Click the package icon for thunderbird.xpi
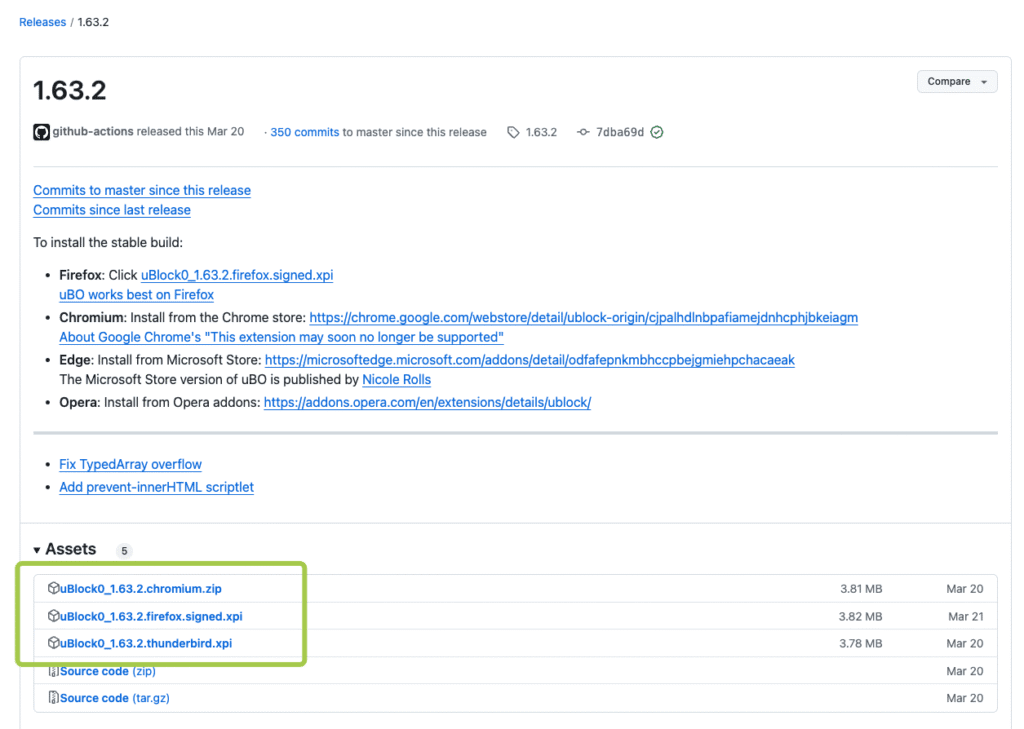Image resolution: width=1024 pixels, height=729 pixels. (54, 643)
